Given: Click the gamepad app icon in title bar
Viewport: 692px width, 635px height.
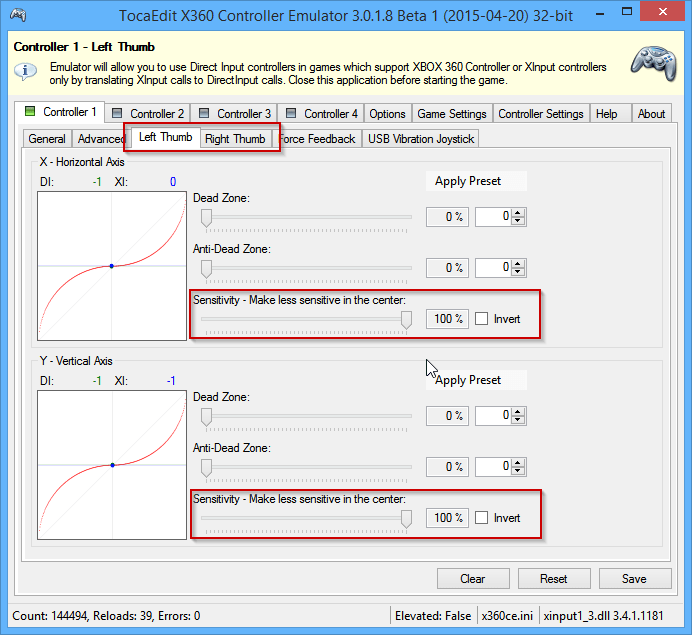Looking at the screenshot, I should 18,15.
